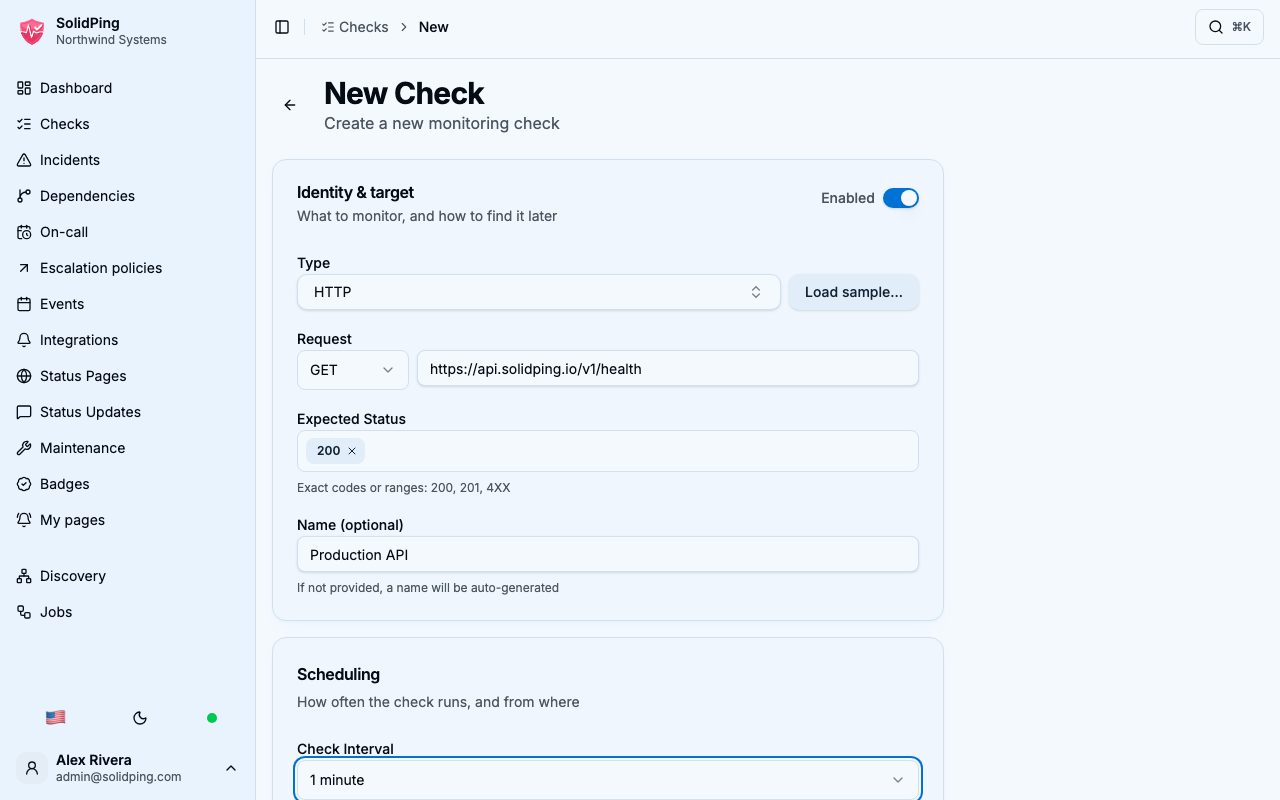This screenshot has height=800, width=1280.
Task: Click the back arrow beside New Check
Action: tap(290, 105)
